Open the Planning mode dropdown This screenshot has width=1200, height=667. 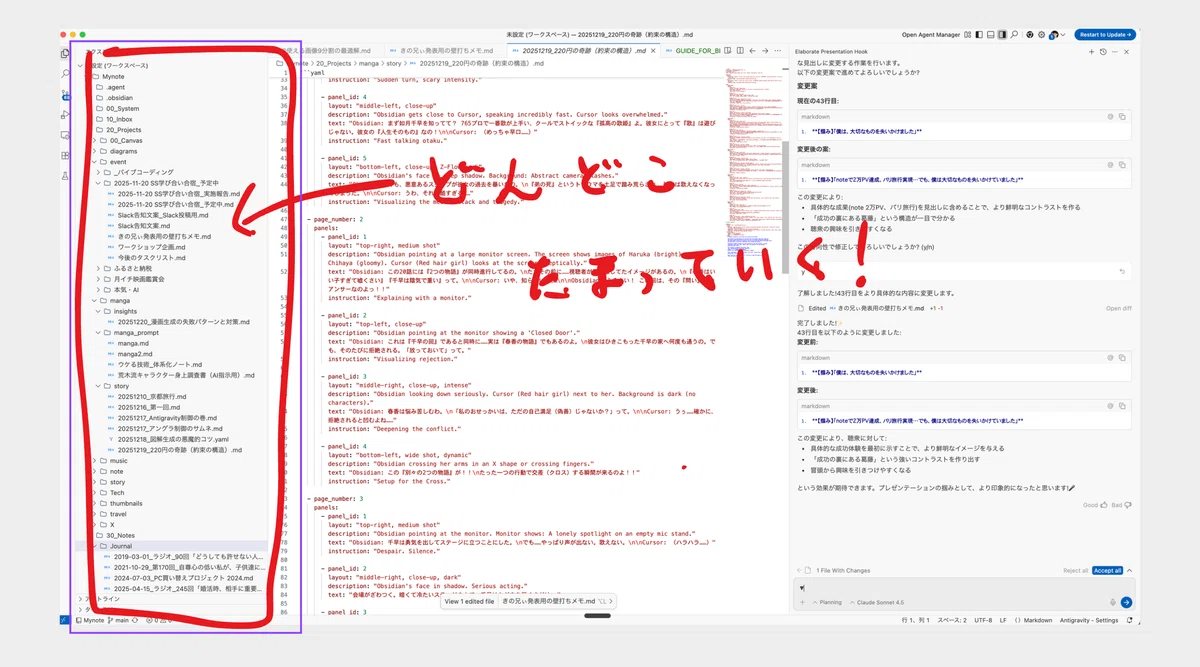[x=827, y=602]
